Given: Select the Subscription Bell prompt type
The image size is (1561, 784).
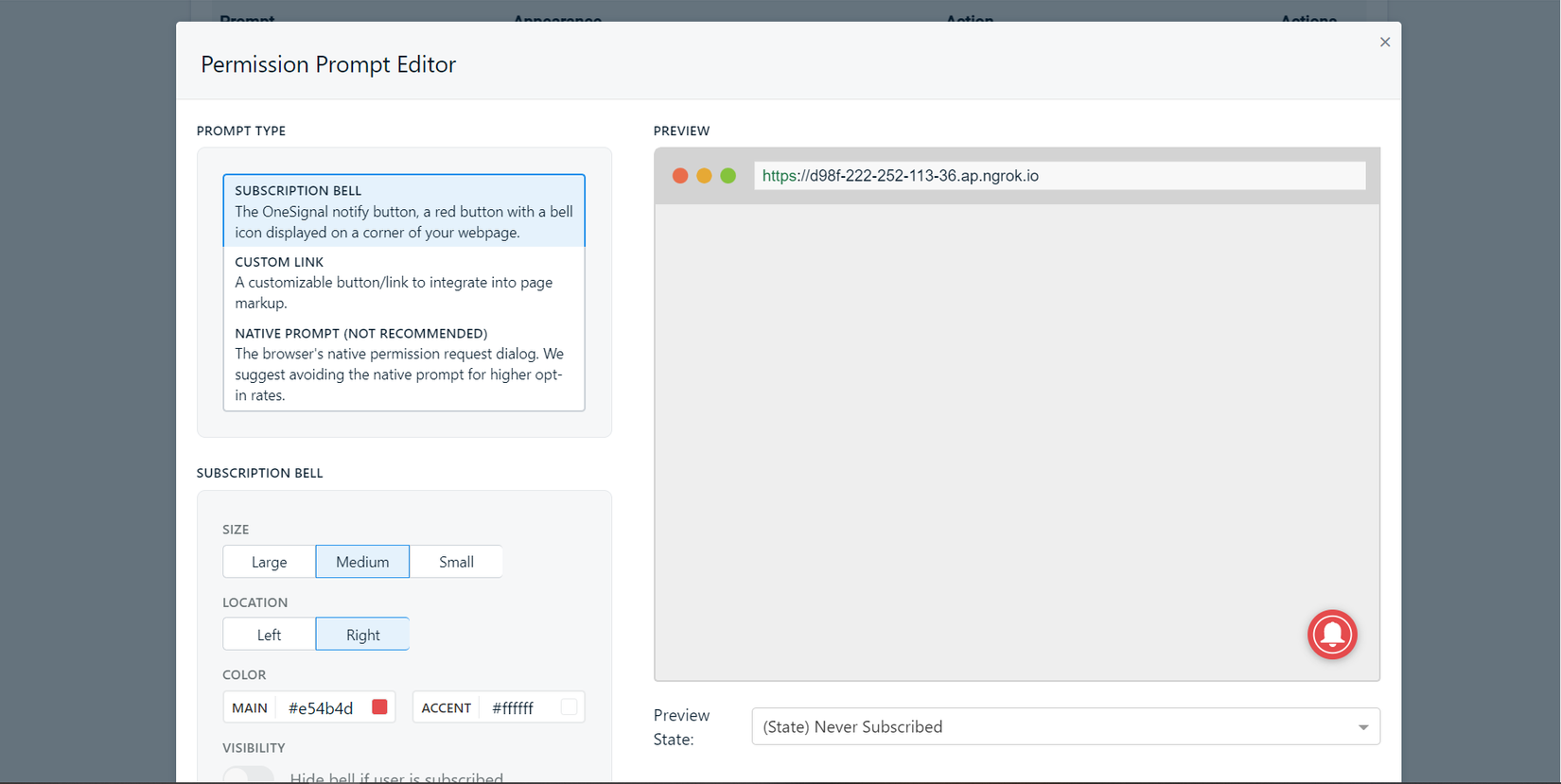Looking at the screenshot, I should 404,211.
